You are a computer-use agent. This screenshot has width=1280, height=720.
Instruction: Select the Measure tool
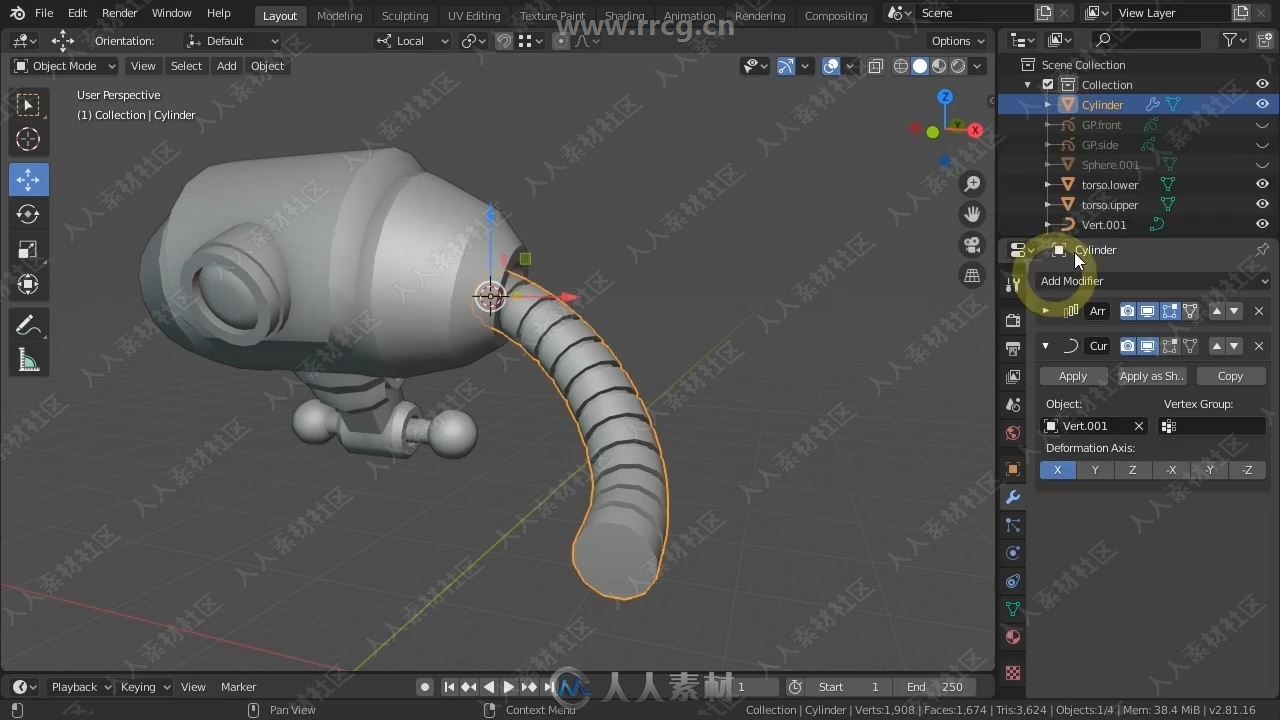(29, 361)
